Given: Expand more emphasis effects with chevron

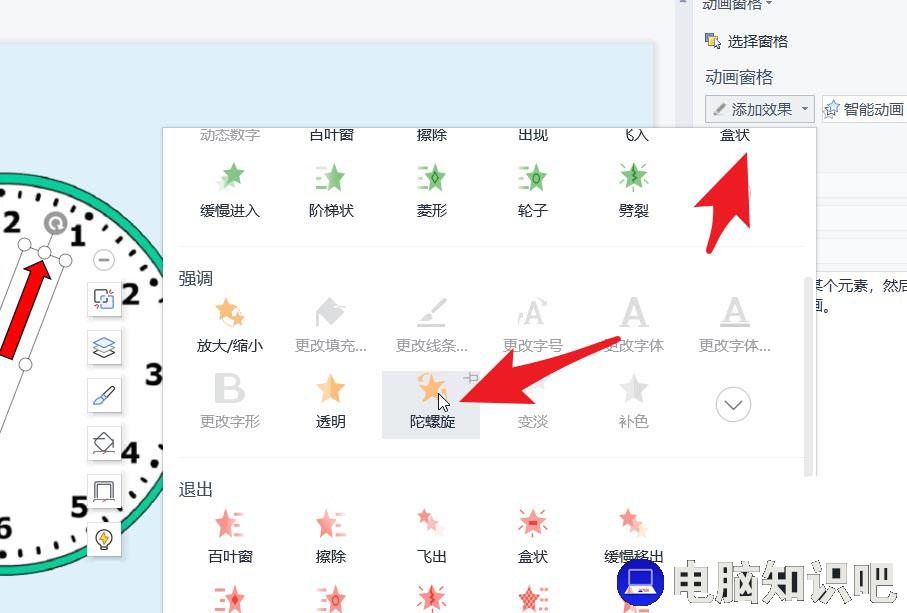Looking at the screenshot, I should 733,404.
